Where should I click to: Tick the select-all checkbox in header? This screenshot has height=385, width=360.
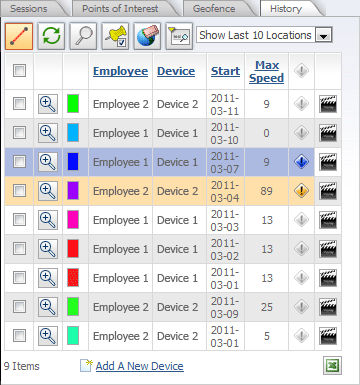[19, 71]
